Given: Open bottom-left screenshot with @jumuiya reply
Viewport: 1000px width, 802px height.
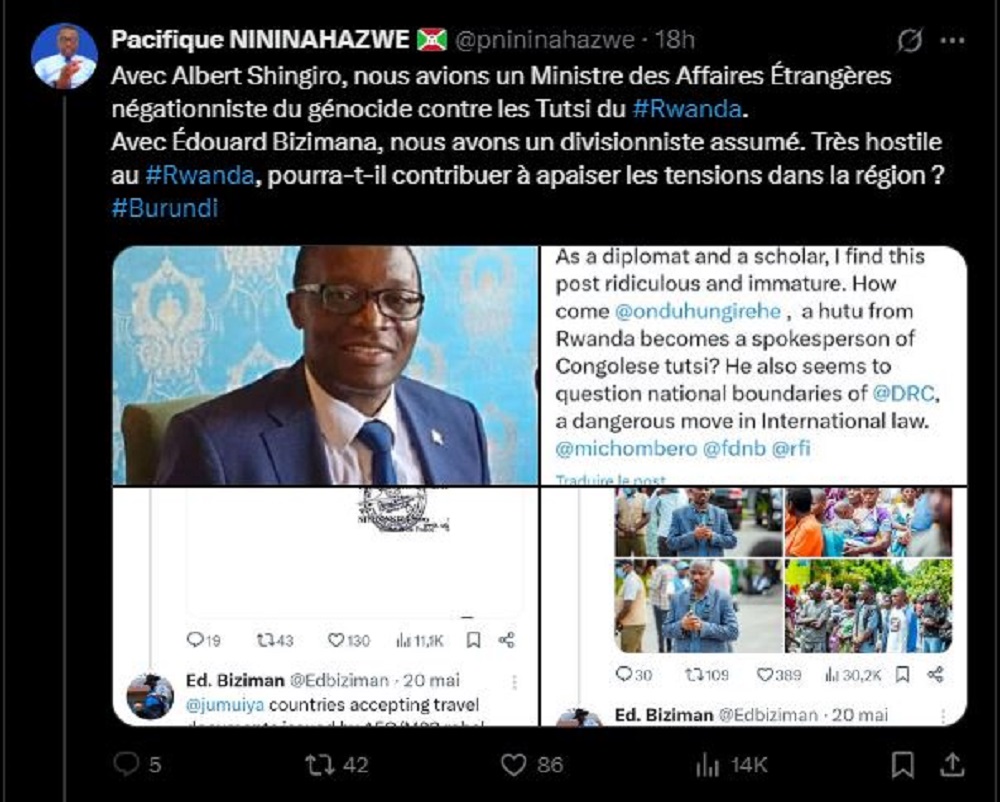Looking at the screenshot, I should [325, 606].
